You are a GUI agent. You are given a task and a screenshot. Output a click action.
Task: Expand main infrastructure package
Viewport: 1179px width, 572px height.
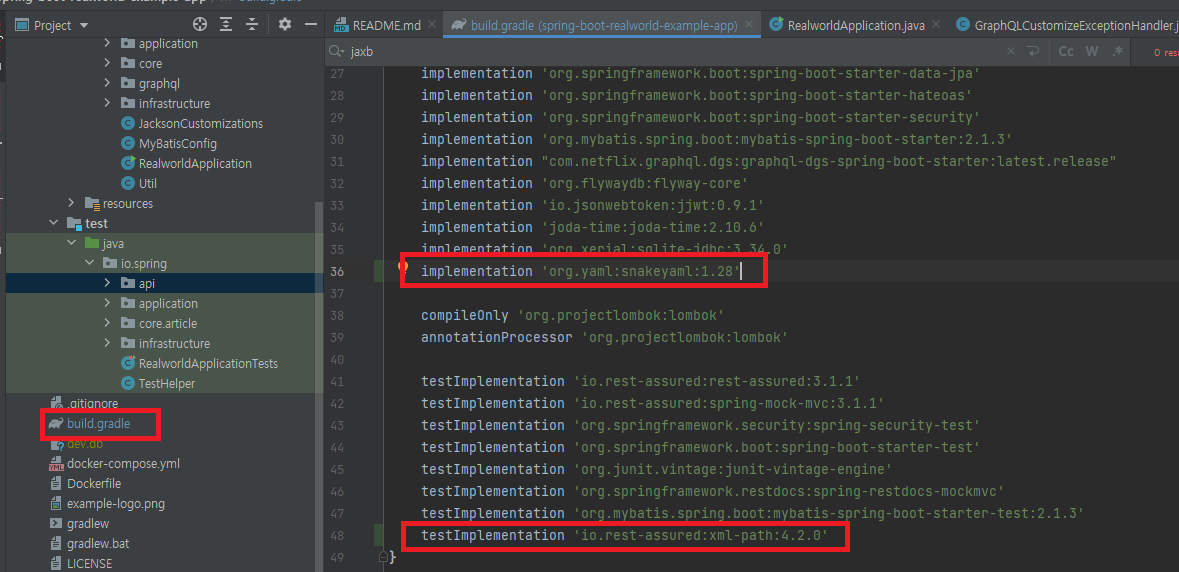point(107,103)
